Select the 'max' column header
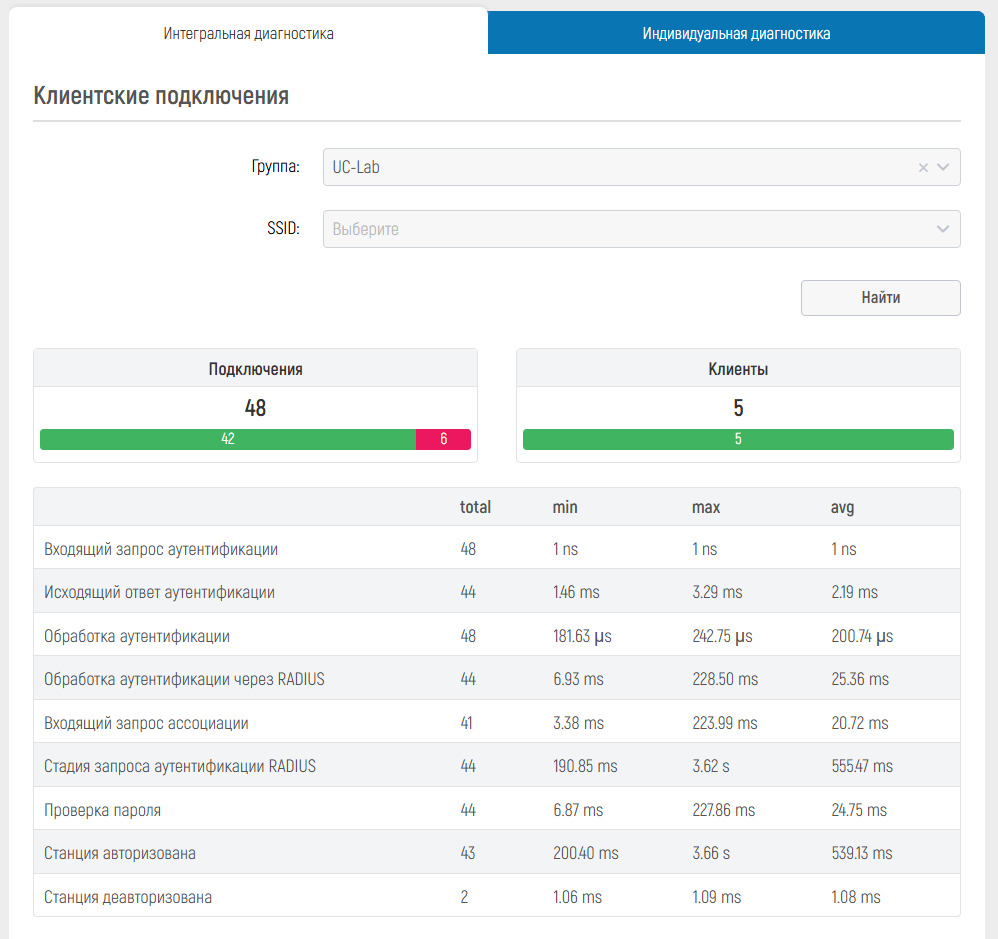This screenshot has width=998, height=939. tap(706, 507)
